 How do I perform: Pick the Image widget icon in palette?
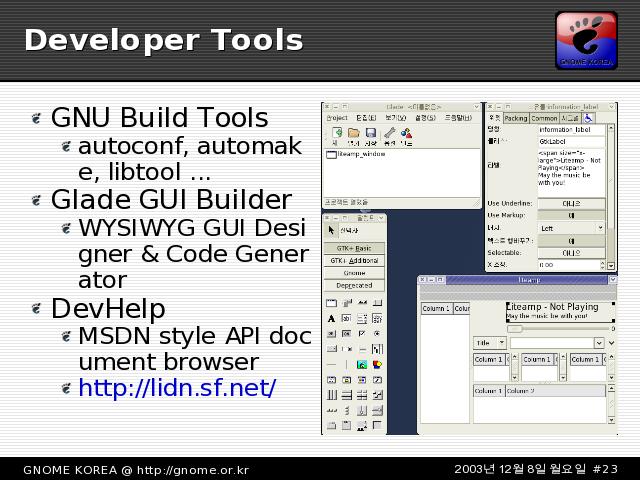[x=362, y=365]
